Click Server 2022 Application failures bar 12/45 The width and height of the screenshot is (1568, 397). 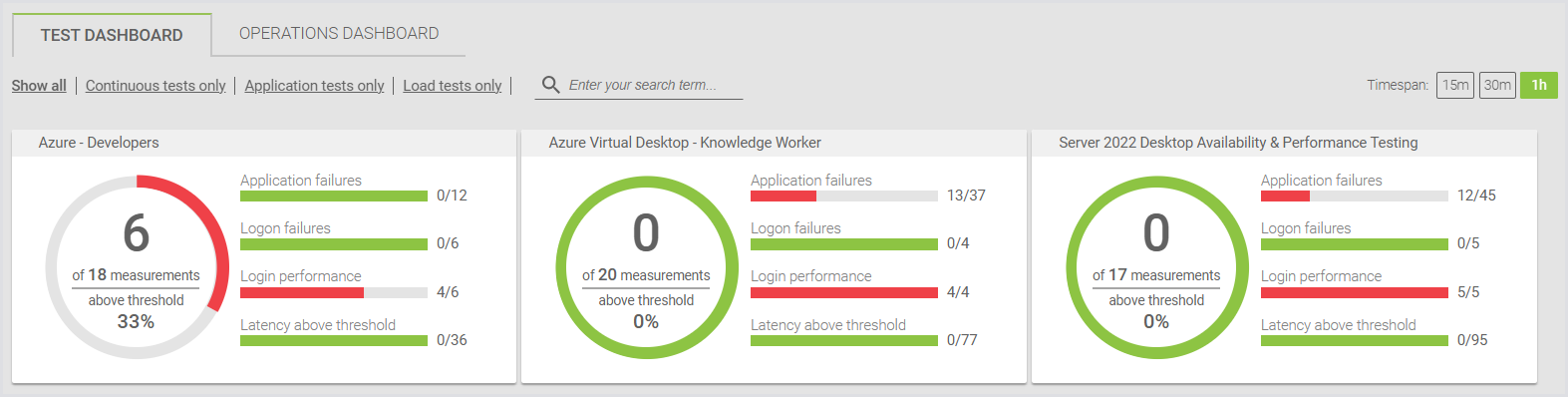point(1355,197)
